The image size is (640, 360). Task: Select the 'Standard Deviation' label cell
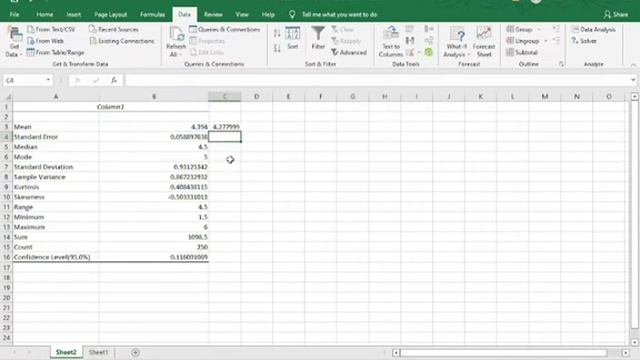pos(56,167)
